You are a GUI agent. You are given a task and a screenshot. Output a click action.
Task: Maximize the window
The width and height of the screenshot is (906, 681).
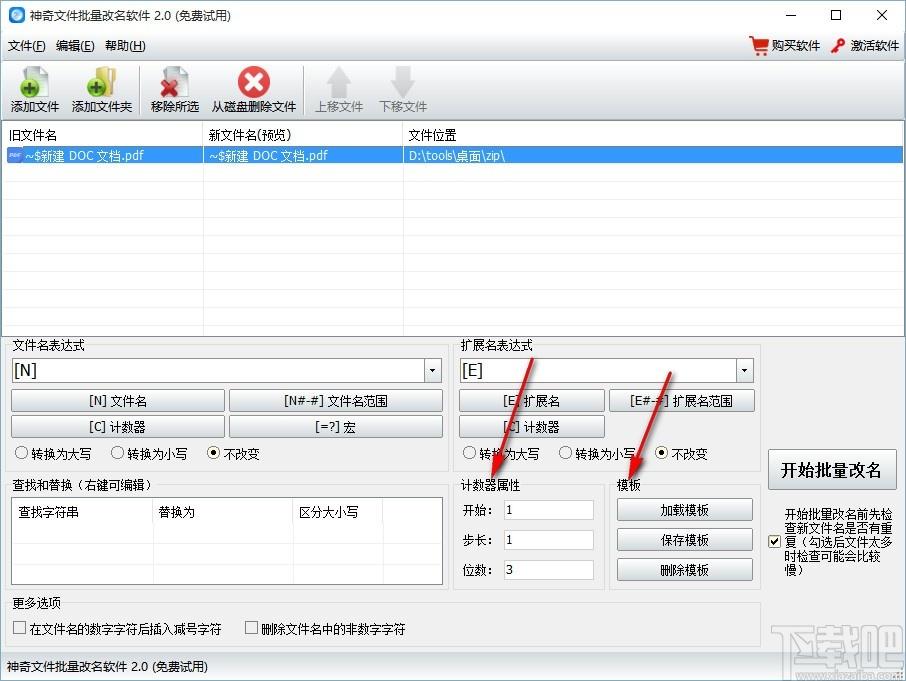836,16
